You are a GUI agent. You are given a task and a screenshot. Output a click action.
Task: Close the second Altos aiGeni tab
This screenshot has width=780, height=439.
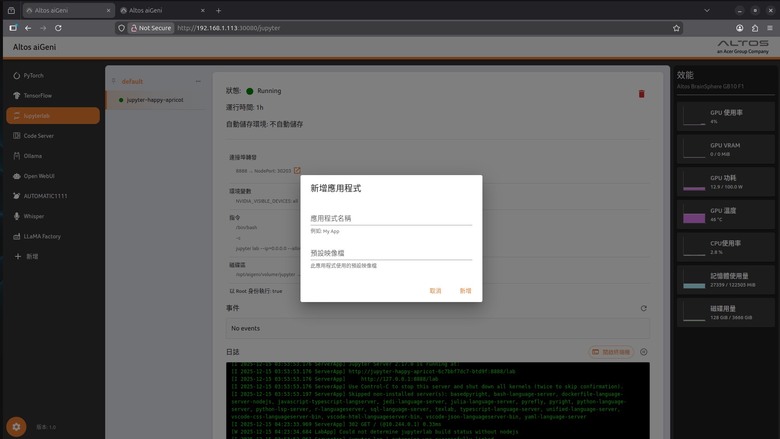(202, 10)
